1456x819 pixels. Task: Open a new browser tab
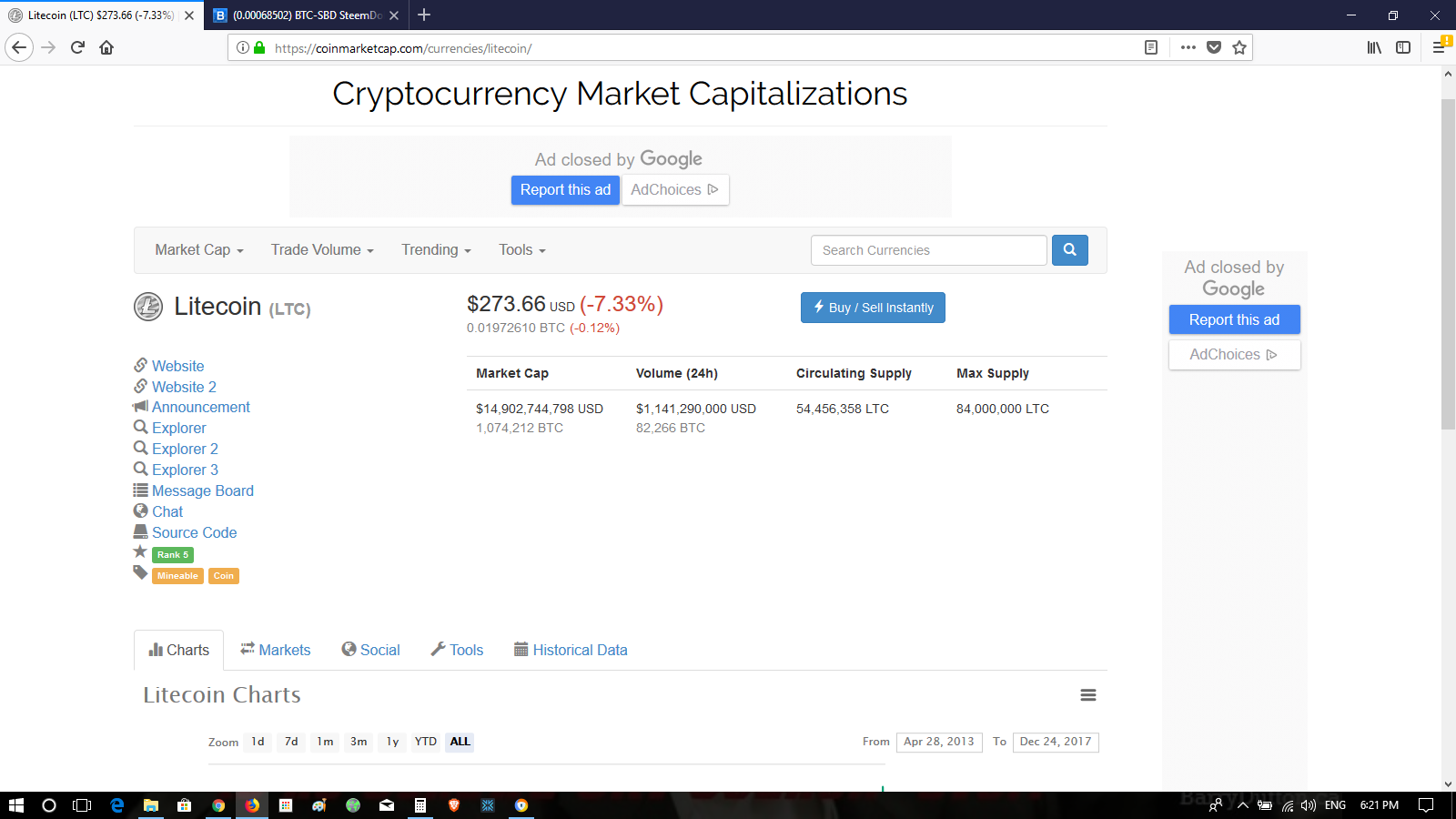click(424, 15)
